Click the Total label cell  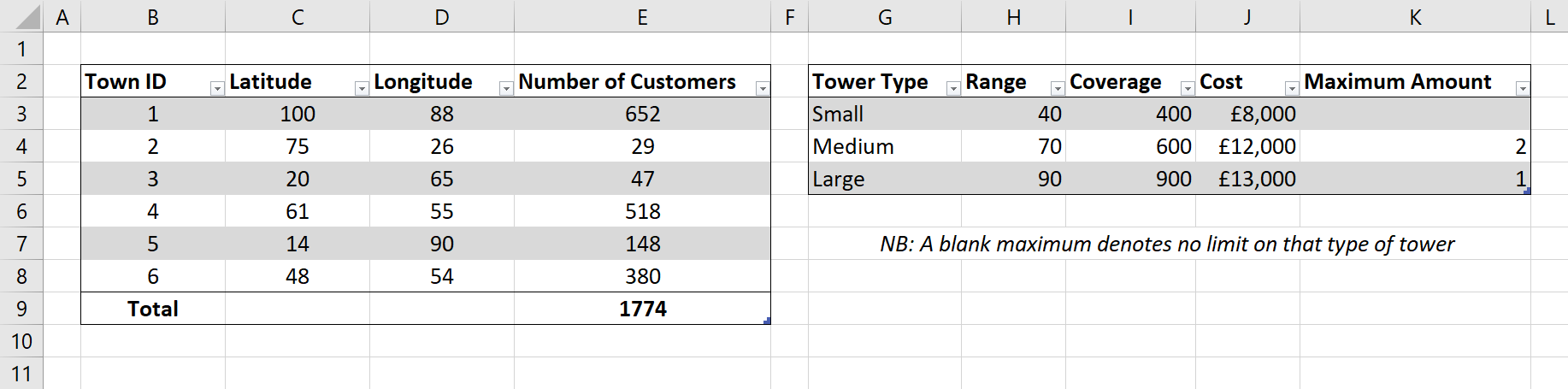pos(153,309)
